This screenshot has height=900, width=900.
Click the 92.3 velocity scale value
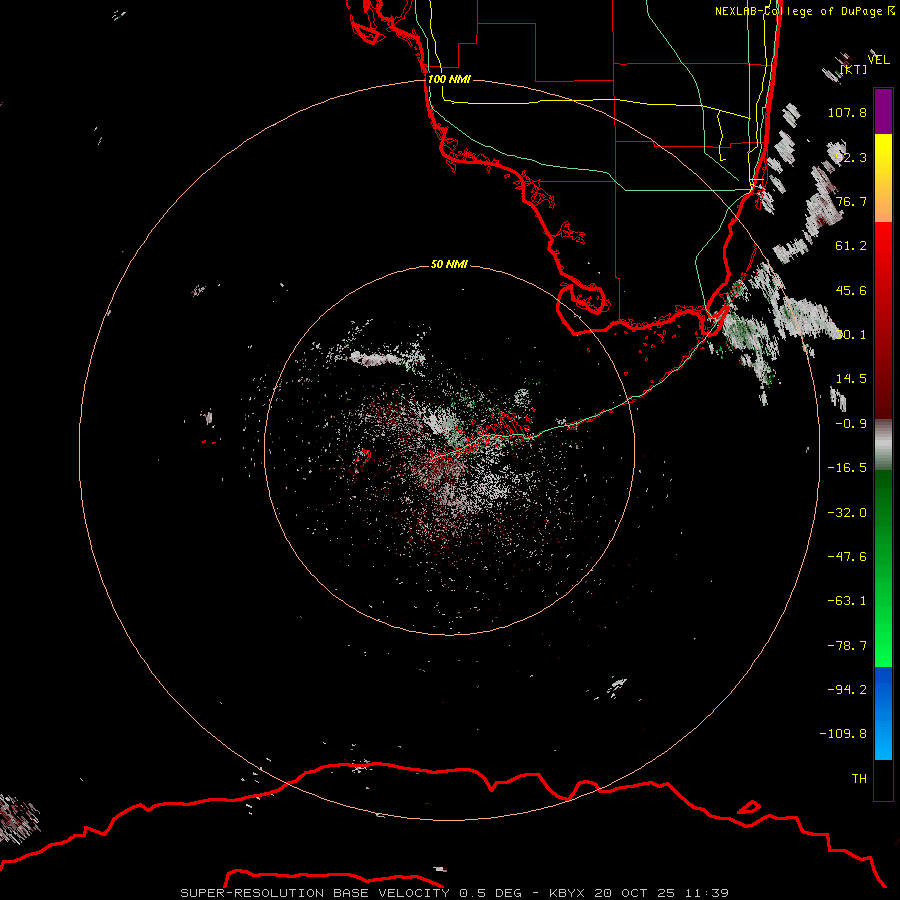point(851,157)
